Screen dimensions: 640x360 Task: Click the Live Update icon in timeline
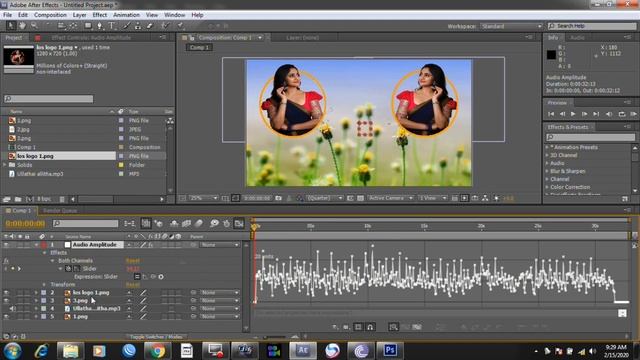(x=146, y=223)
